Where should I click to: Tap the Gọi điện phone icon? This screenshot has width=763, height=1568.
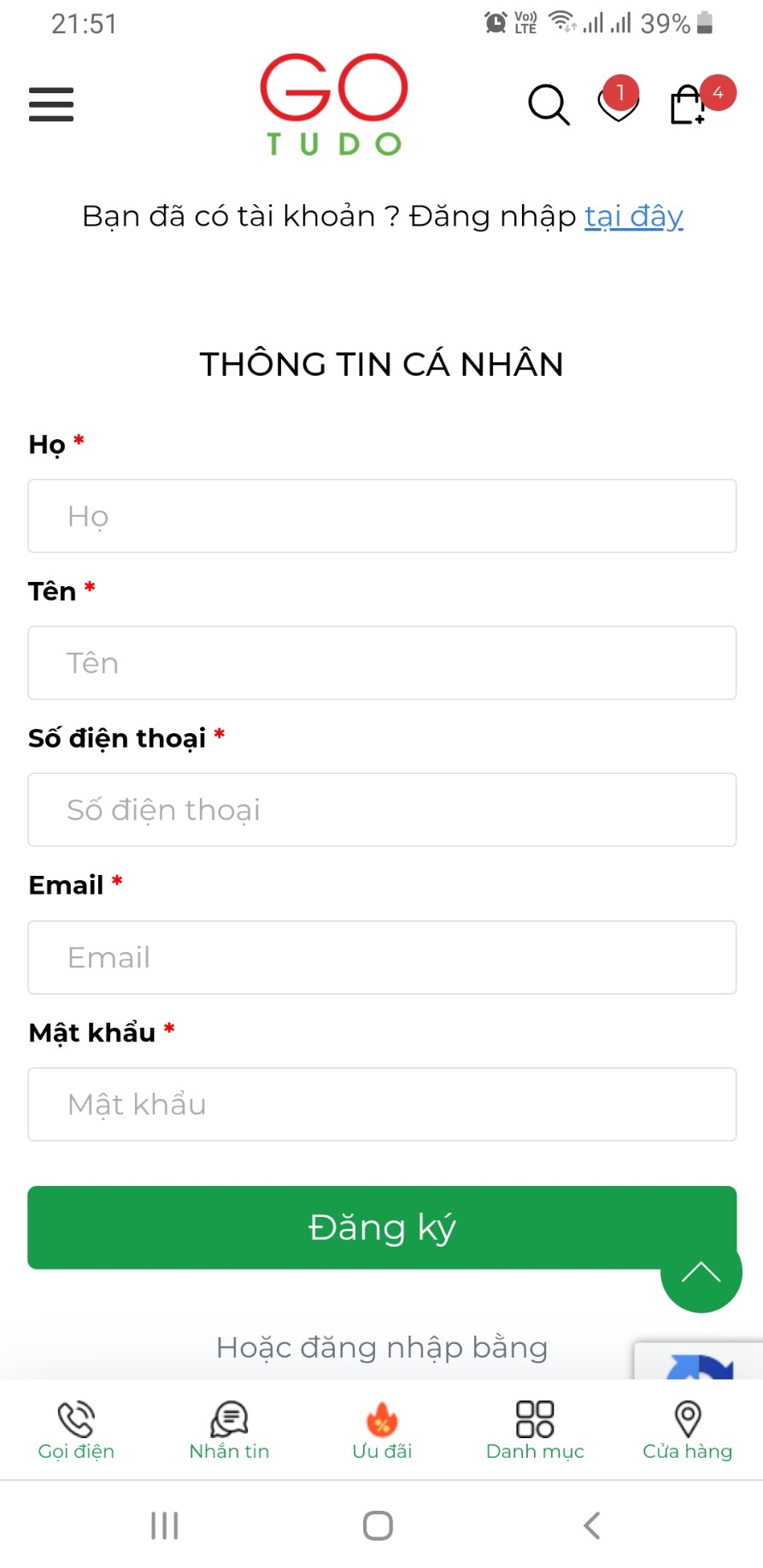(x=76, y=1430)
